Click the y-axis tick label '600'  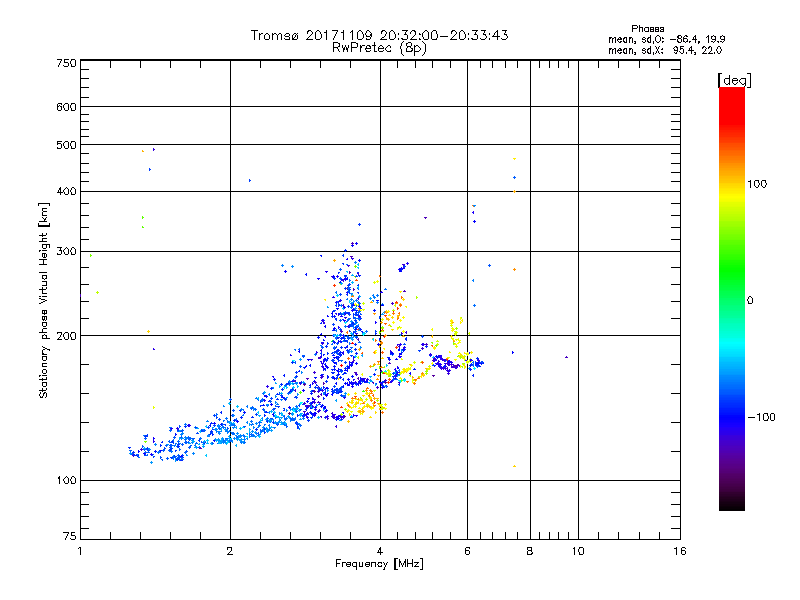tap(66, 107)
